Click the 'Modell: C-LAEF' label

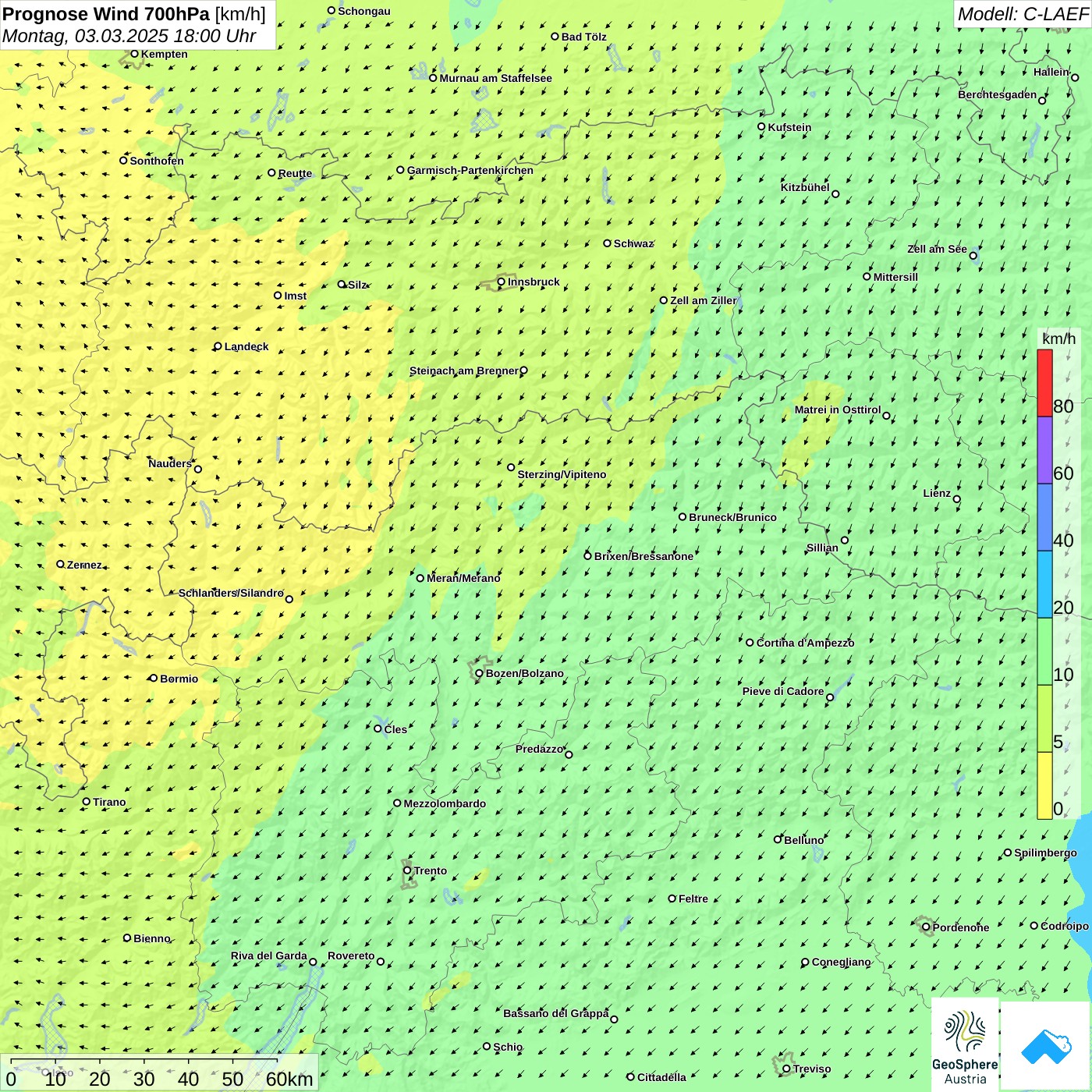point(1022,14)
